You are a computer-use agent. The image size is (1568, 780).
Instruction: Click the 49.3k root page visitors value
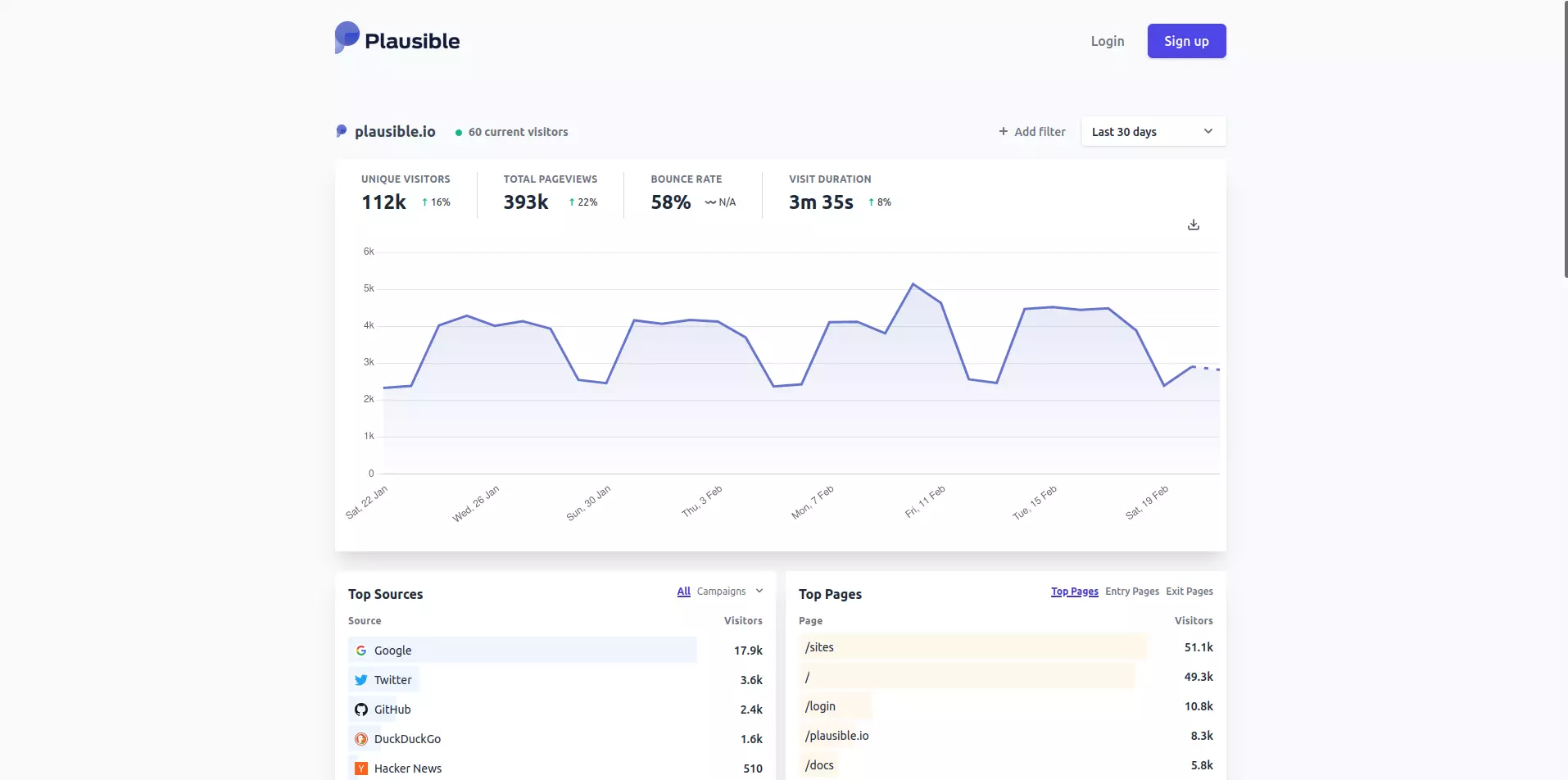tap(1199, 677)
